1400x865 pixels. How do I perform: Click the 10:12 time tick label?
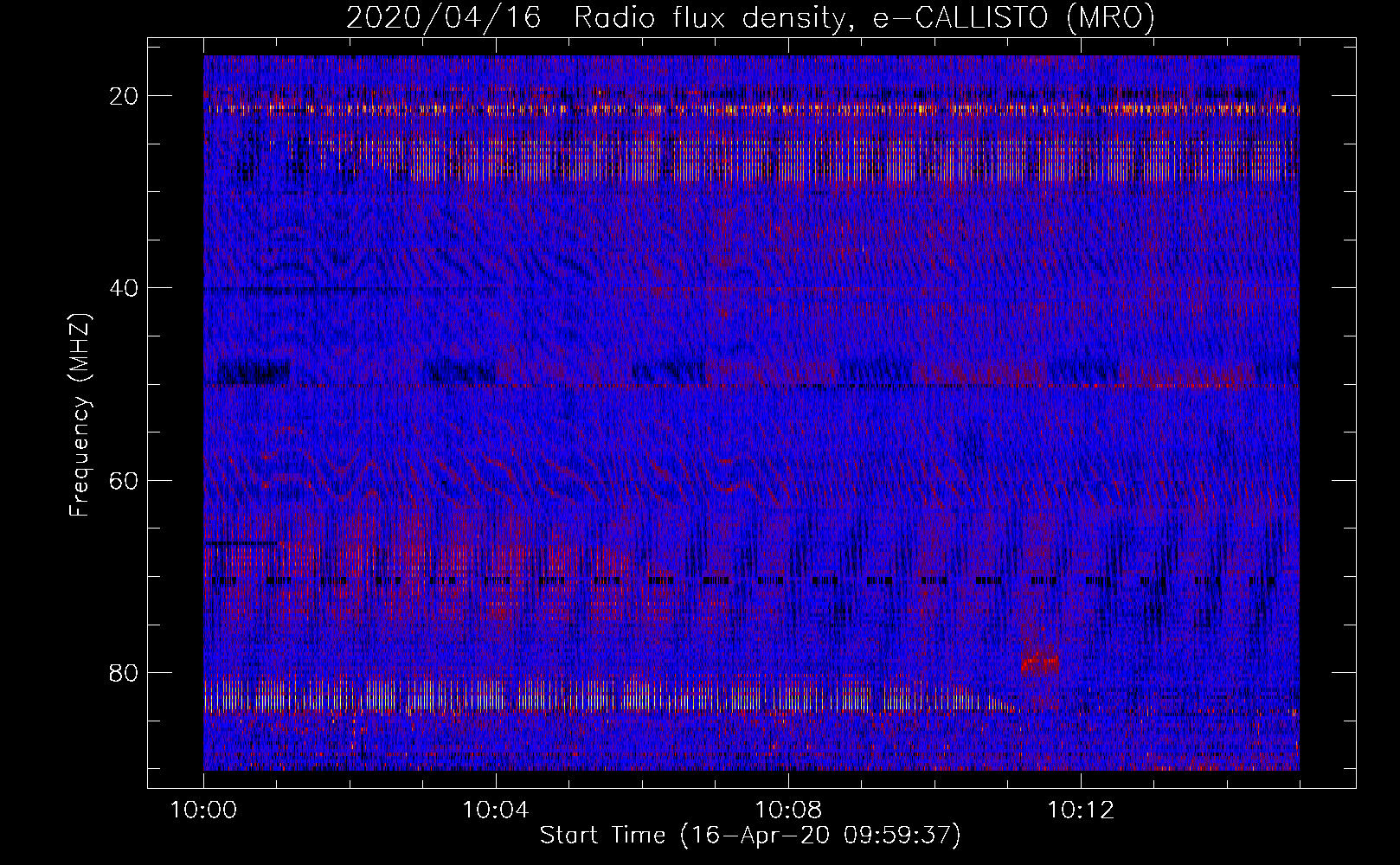pyautogui.click(x=1081, y=811)
